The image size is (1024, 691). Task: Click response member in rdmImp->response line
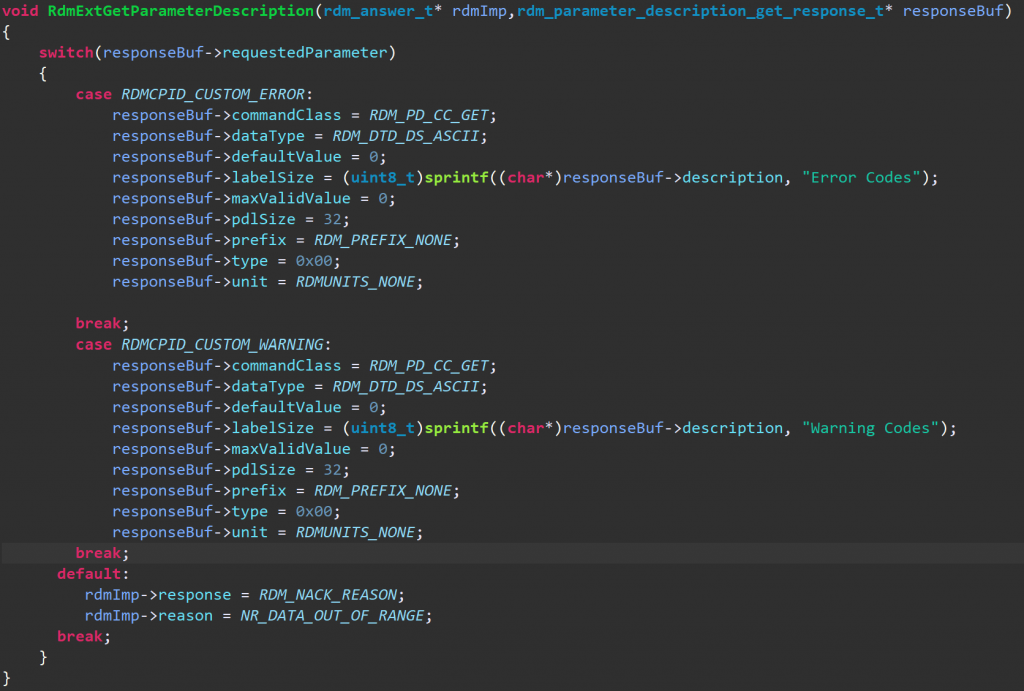pos(195,595)
